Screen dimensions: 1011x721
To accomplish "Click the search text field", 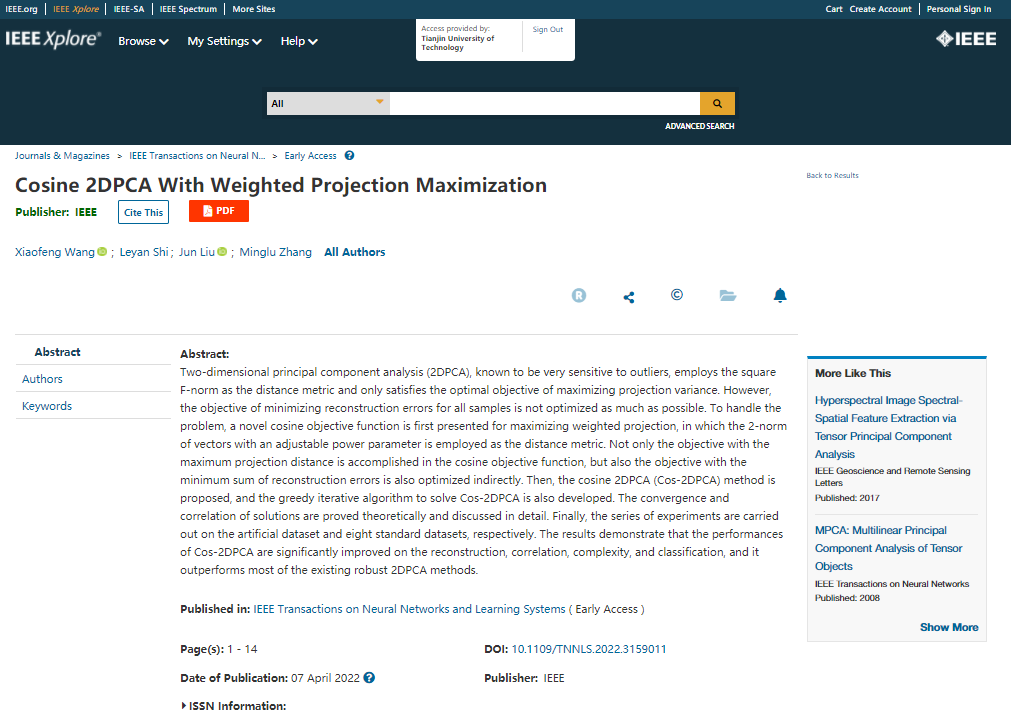I will (x=544, y=103).
